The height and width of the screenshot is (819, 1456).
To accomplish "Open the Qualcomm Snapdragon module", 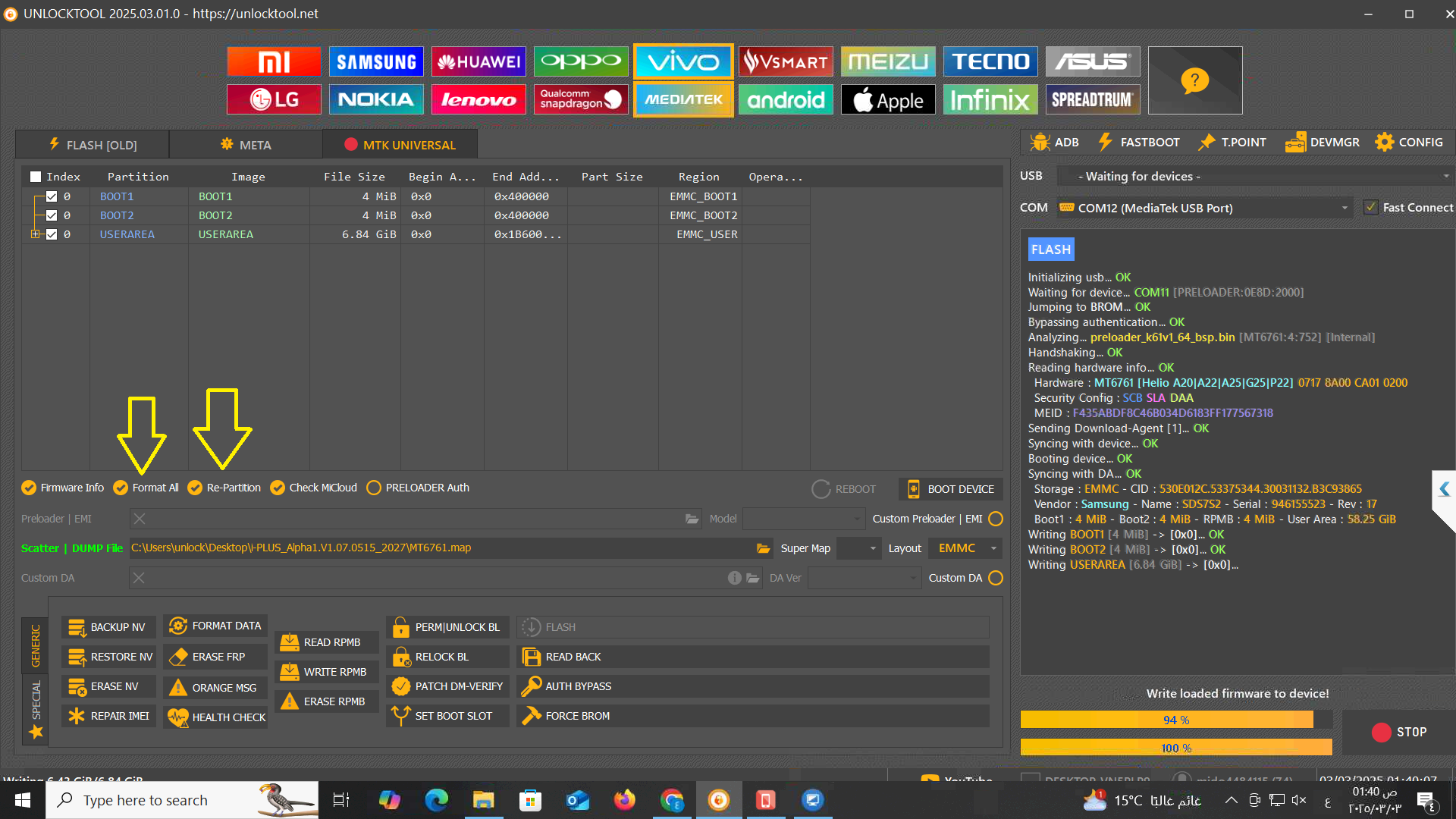I will [x=581, y=99].
